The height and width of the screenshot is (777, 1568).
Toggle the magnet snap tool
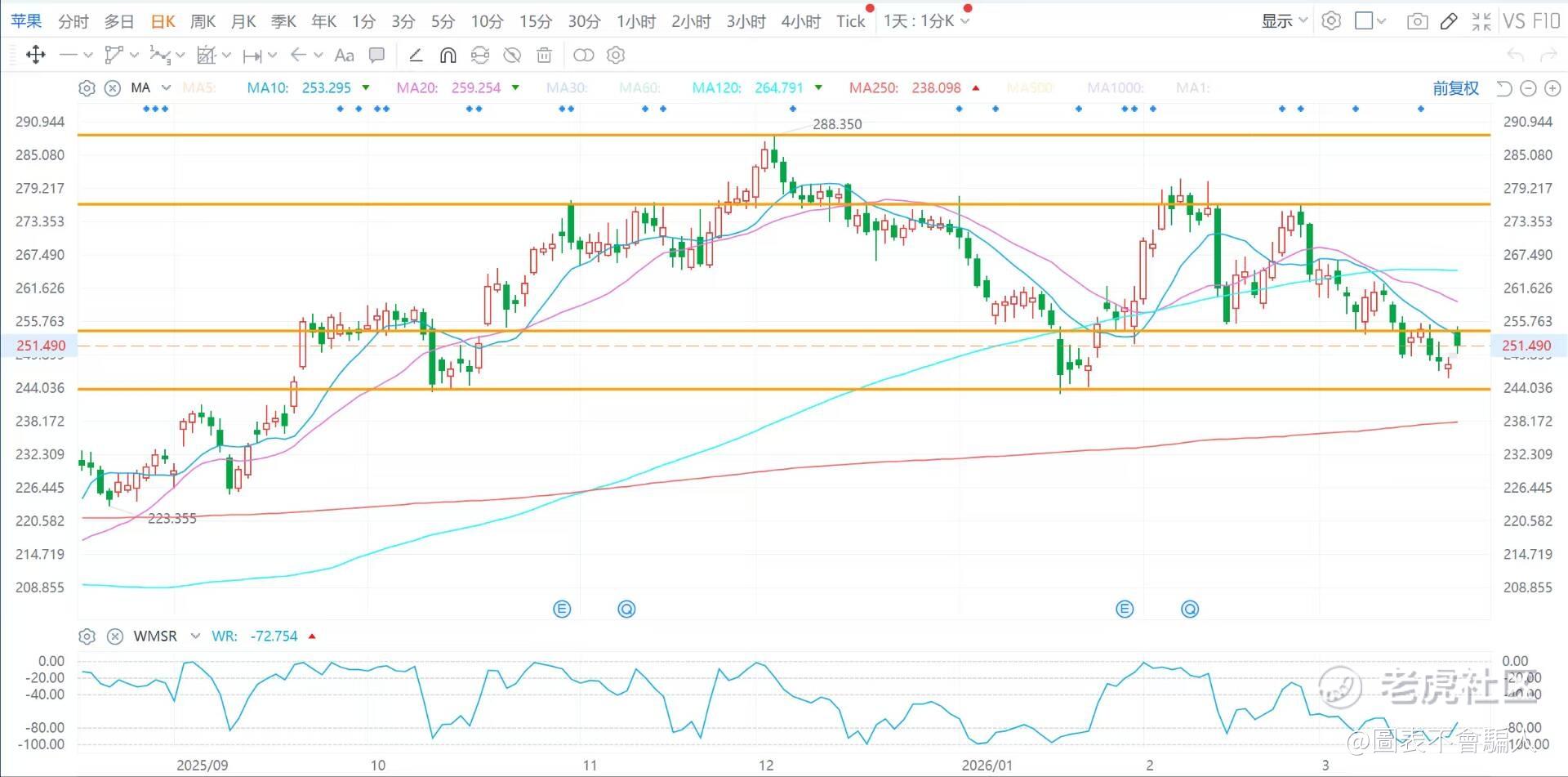pyautogui.click(x=448, y=55)
